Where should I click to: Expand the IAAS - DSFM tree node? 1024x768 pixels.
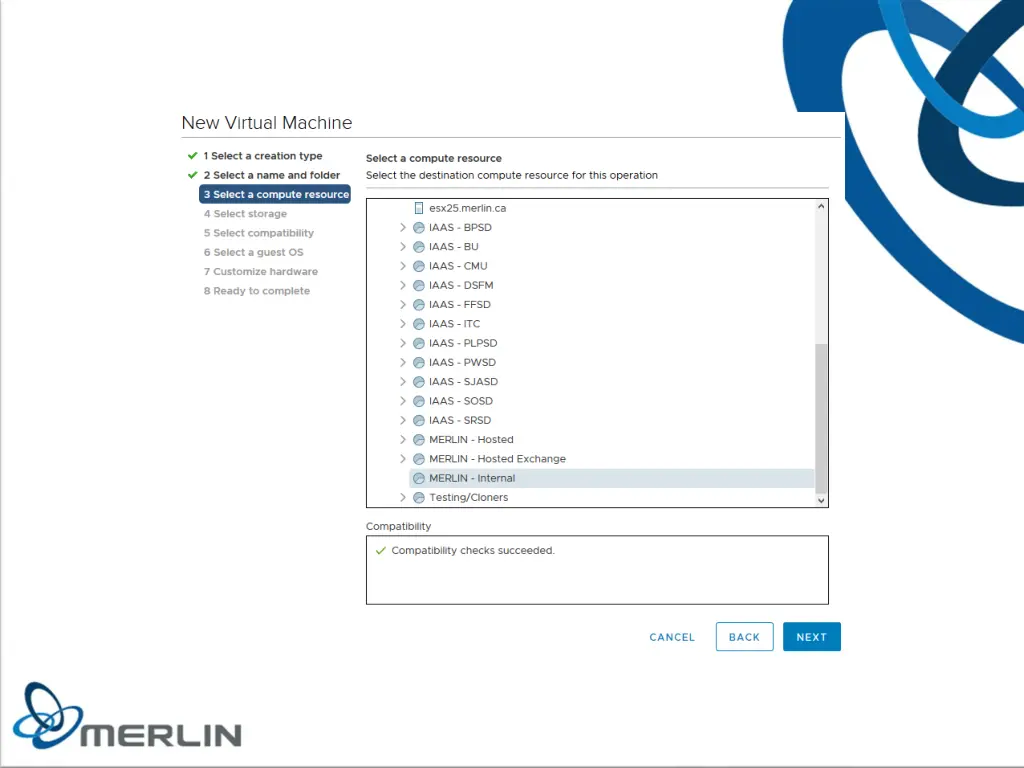[403, 285]
